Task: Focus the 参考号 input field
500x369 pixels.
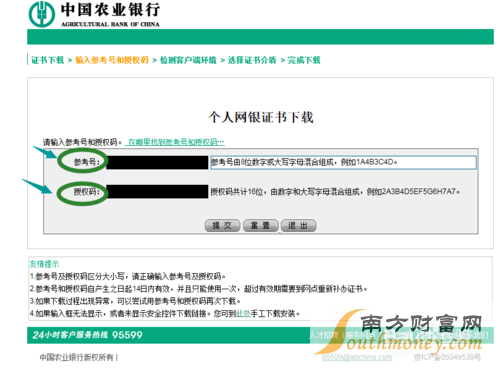Action: 157,163
